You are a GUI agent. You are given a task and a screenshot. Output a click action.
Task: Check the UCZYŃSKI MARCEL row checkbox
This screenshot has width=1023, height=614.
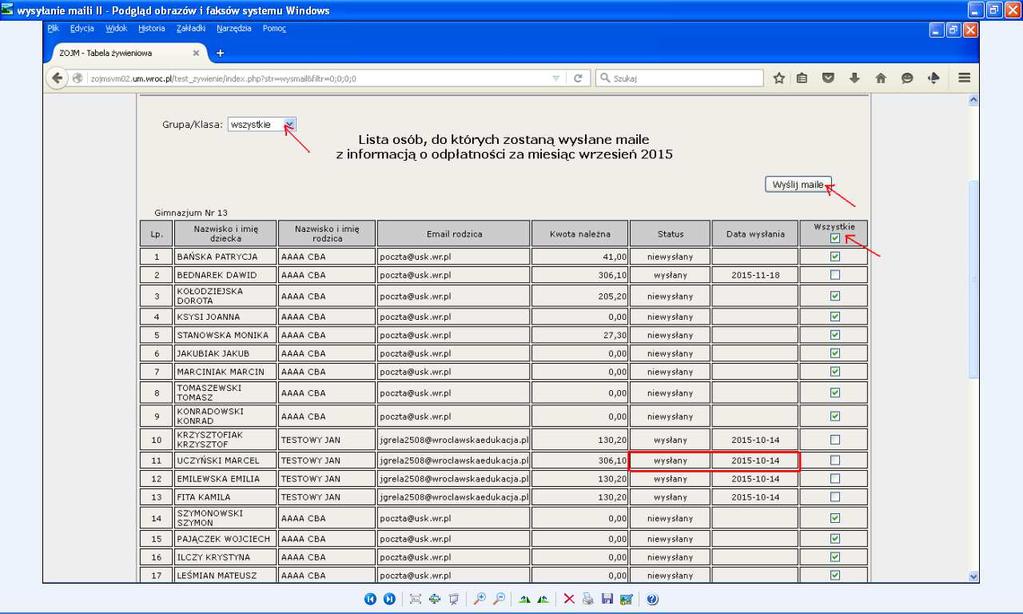(x=834, y=460)
